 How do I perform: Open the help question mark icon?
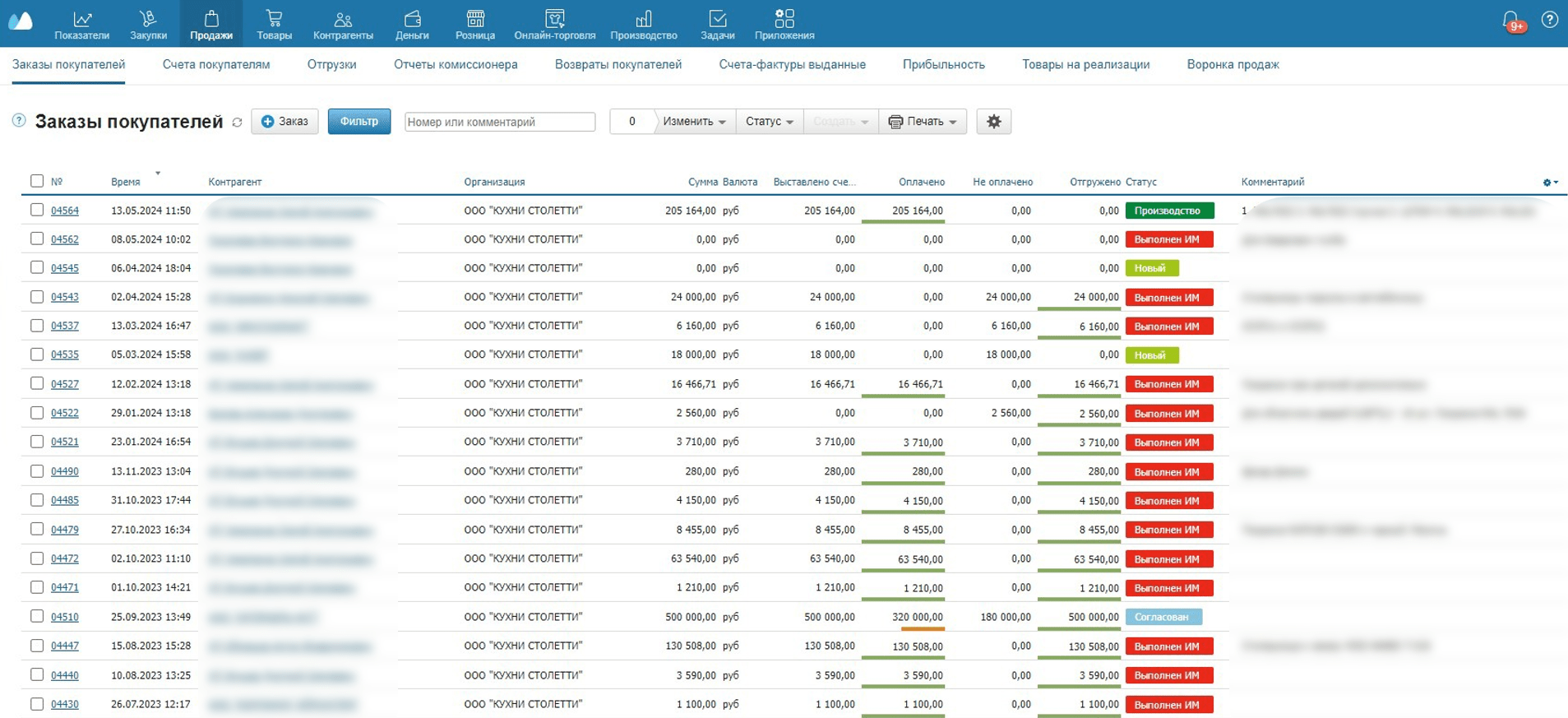pyautogui.click(x=1550, y=20)
